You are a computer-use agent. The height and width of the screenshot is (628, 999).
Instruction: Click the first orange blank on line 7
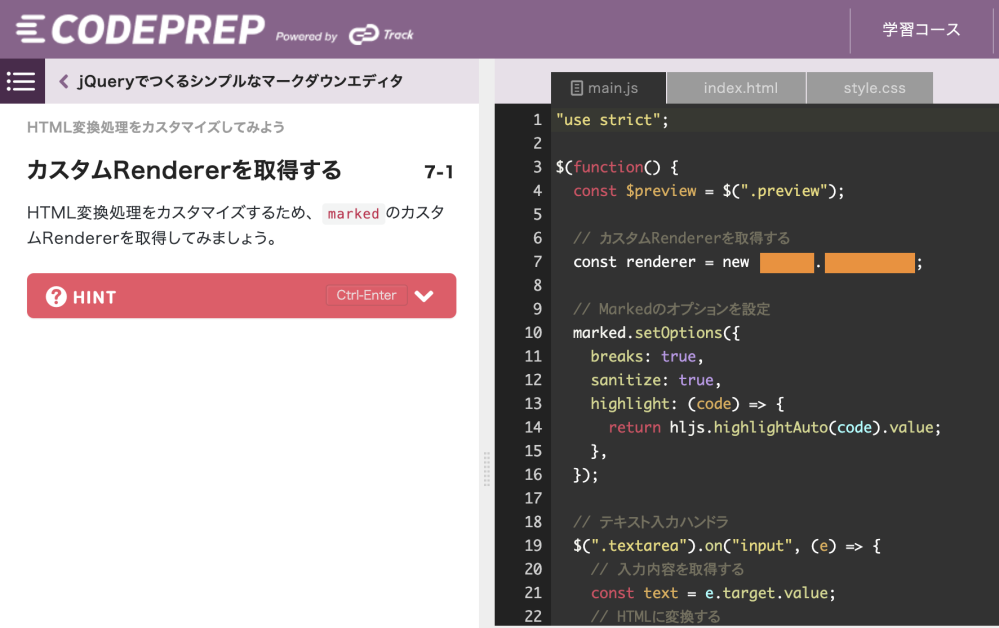[x=785, y=262]
